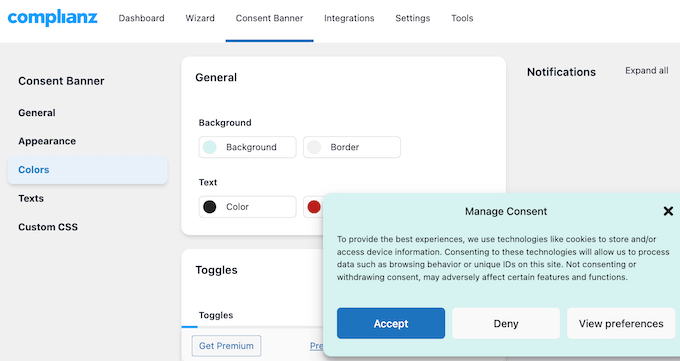The height and width of the screenshot is (361, 680).
Task: Open the Wizard tab
Action: click(x=200, y=18)
